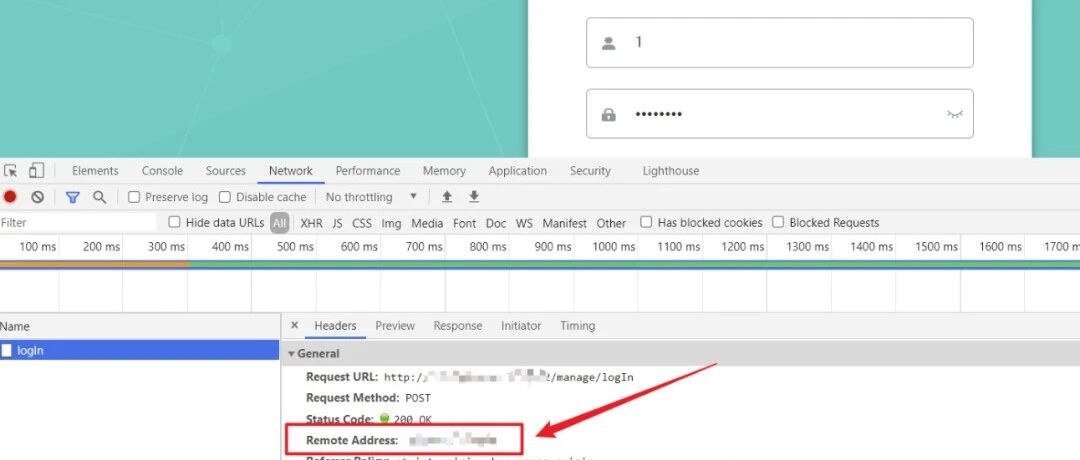Filter requests by WS

[524, 223]
